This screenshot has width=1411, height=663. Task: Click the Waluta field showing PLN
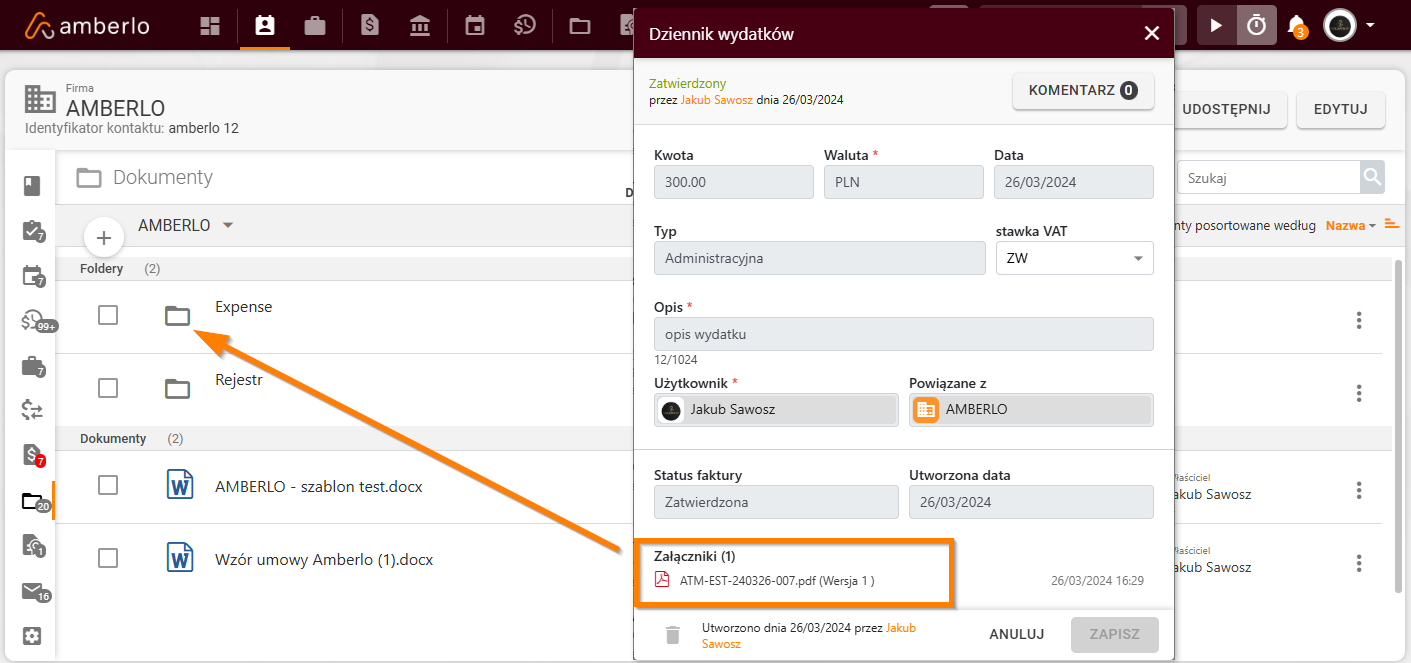(904, 182)
